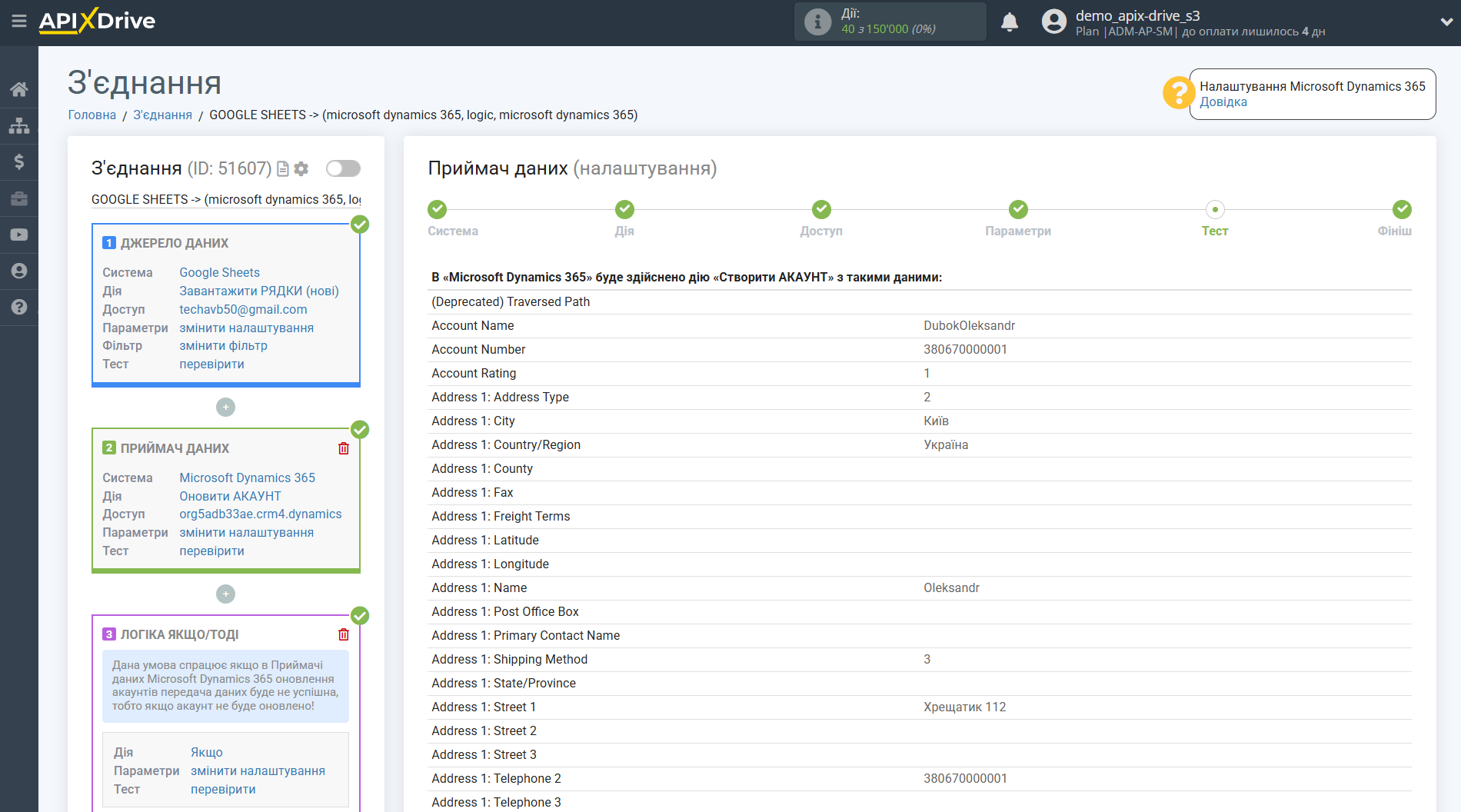Click the Якщо action link
Viewport: 1461px width, 812px height.
coord(207,752)
